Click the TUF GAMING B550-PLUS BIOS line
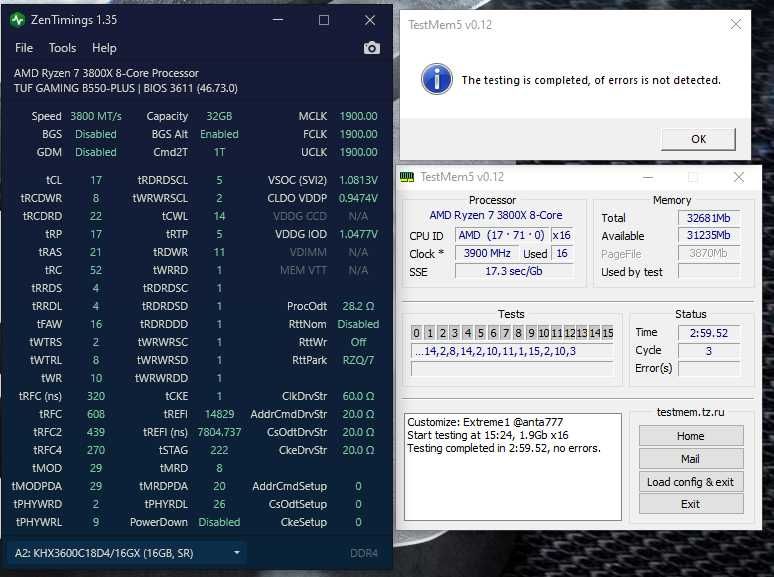 coord(126,88)
